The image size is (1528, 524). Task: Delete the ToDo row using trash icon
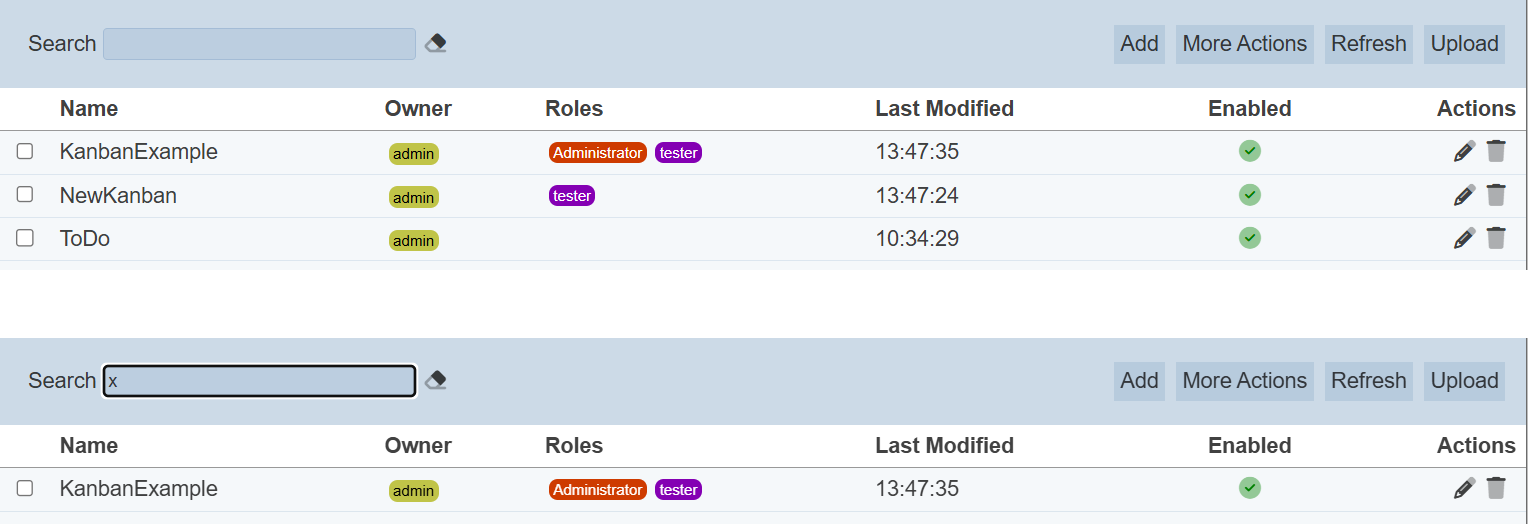point(1496,238)
